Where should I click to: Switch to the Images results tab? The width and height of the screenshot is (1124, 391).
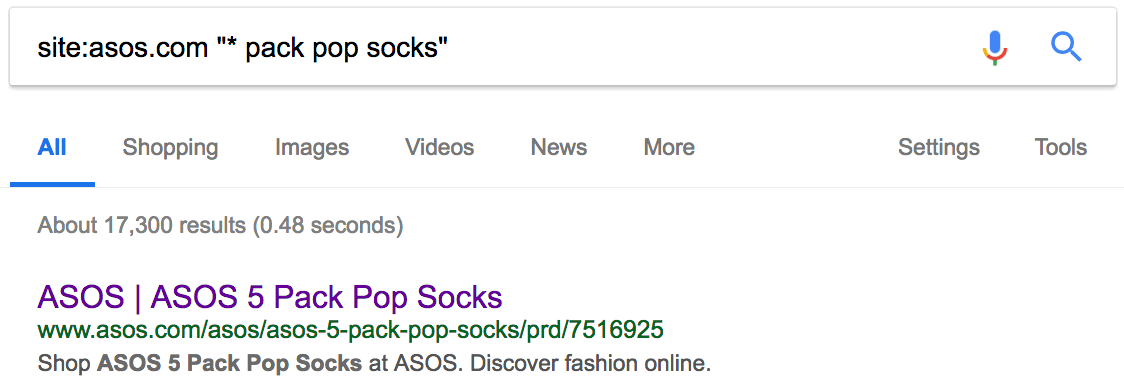click(312, 147)
